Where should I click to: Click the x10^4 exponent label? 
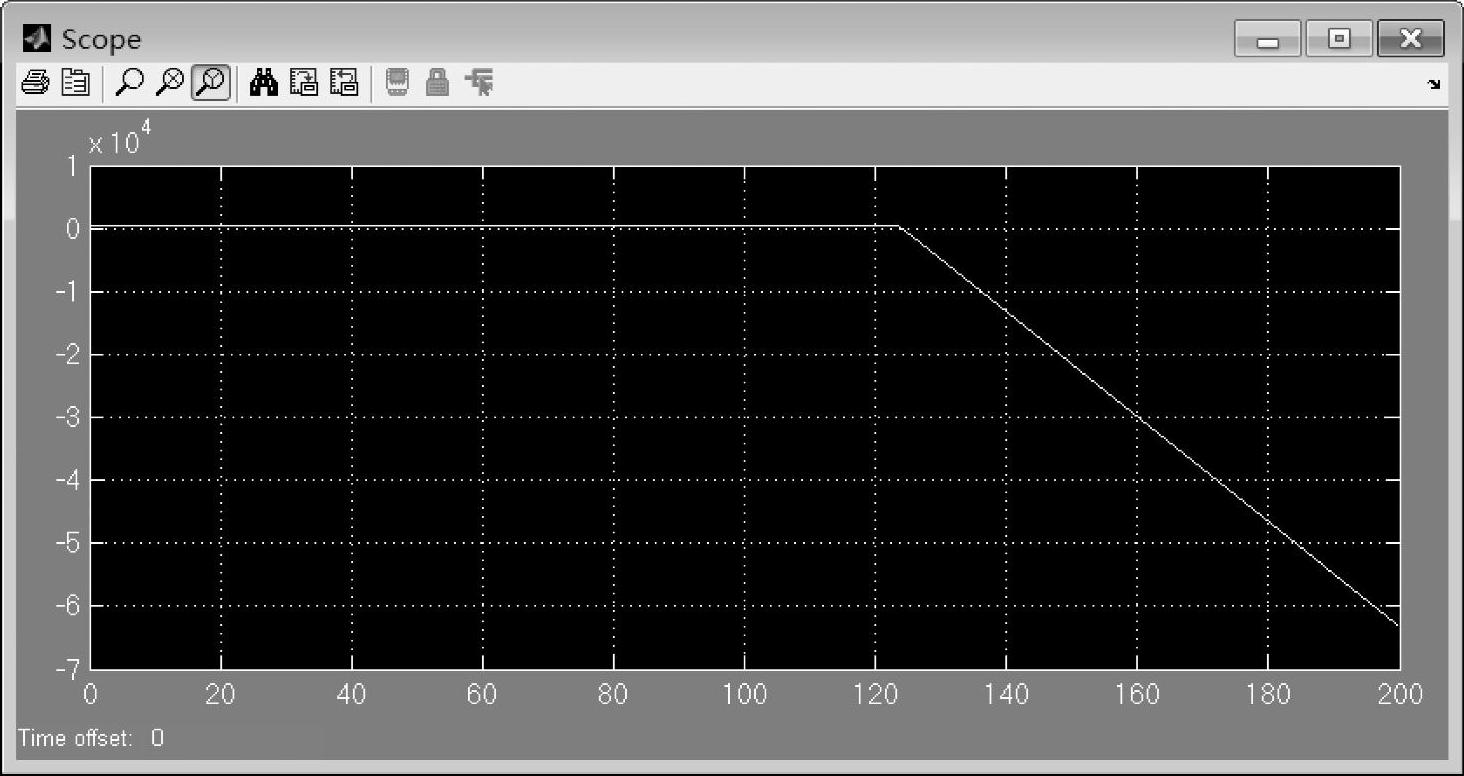pyautogui.click(x=118, y=138)
